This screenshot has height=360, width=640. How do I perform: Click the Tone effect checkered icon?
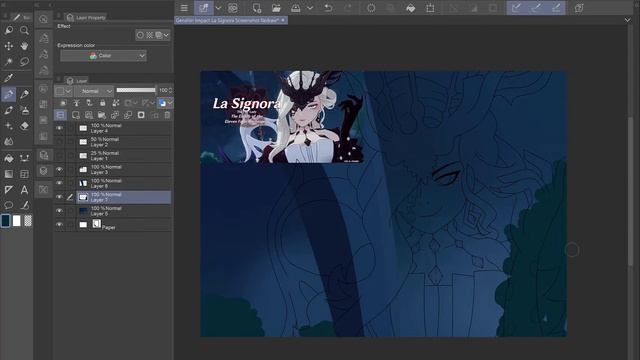149,35
